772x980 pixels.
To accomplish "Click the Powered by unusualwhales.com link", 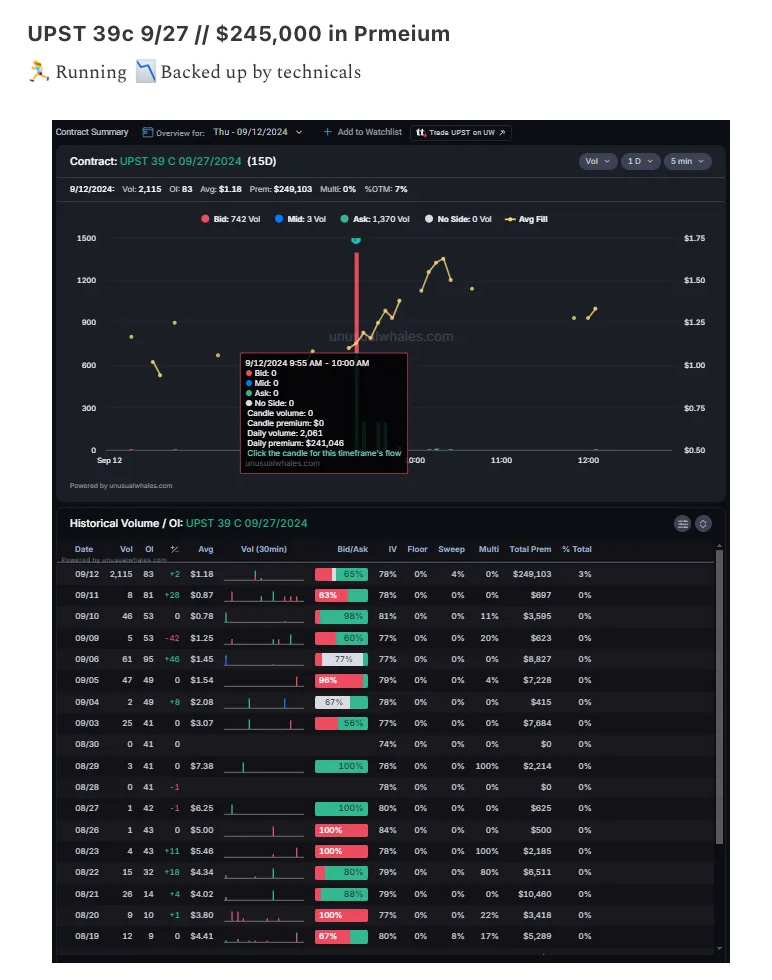I will (121, 486).
